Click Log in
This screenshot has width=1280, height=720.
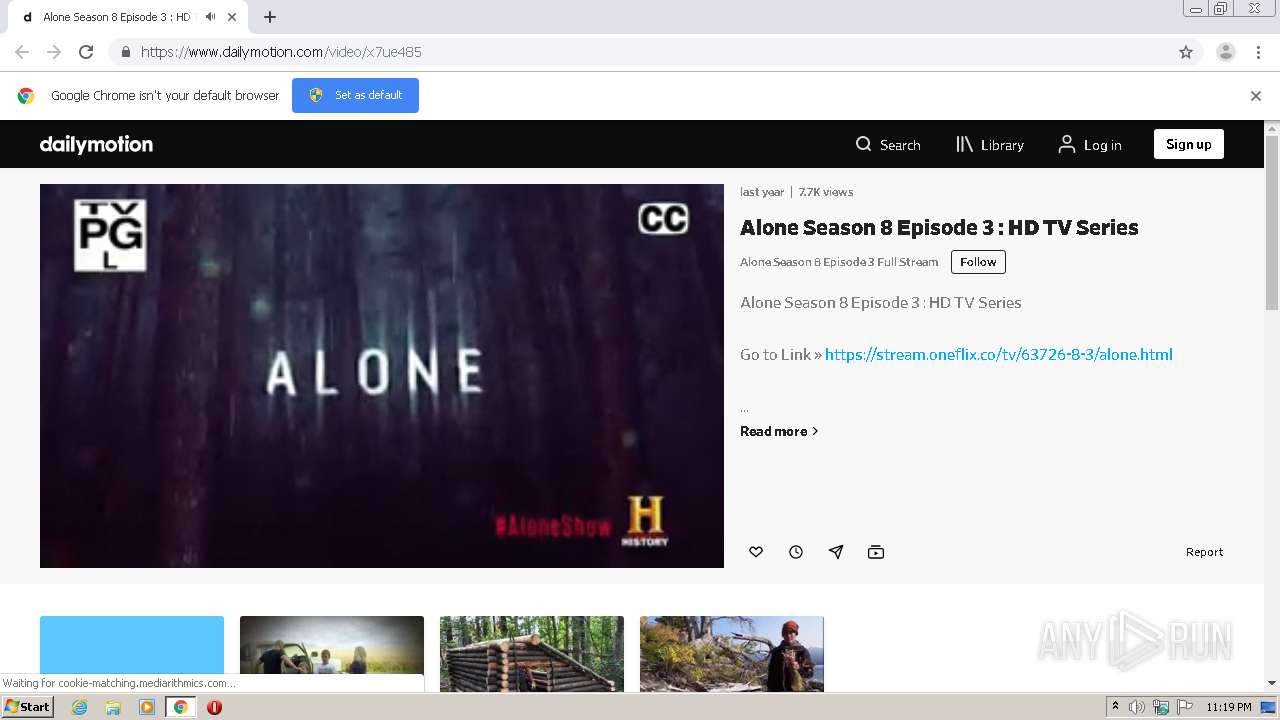click(x=1090, y=145)
